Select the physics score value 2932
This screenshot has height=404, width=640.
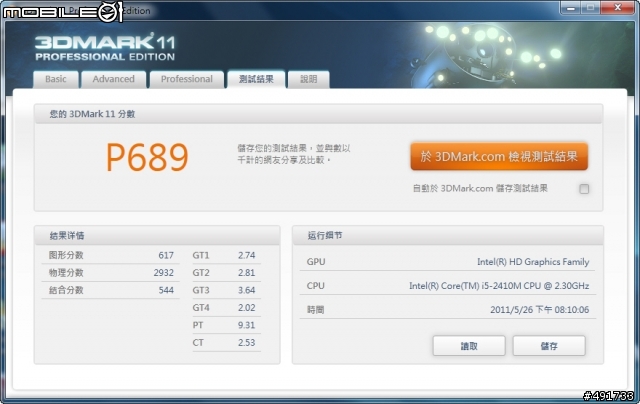pos(164,273)
